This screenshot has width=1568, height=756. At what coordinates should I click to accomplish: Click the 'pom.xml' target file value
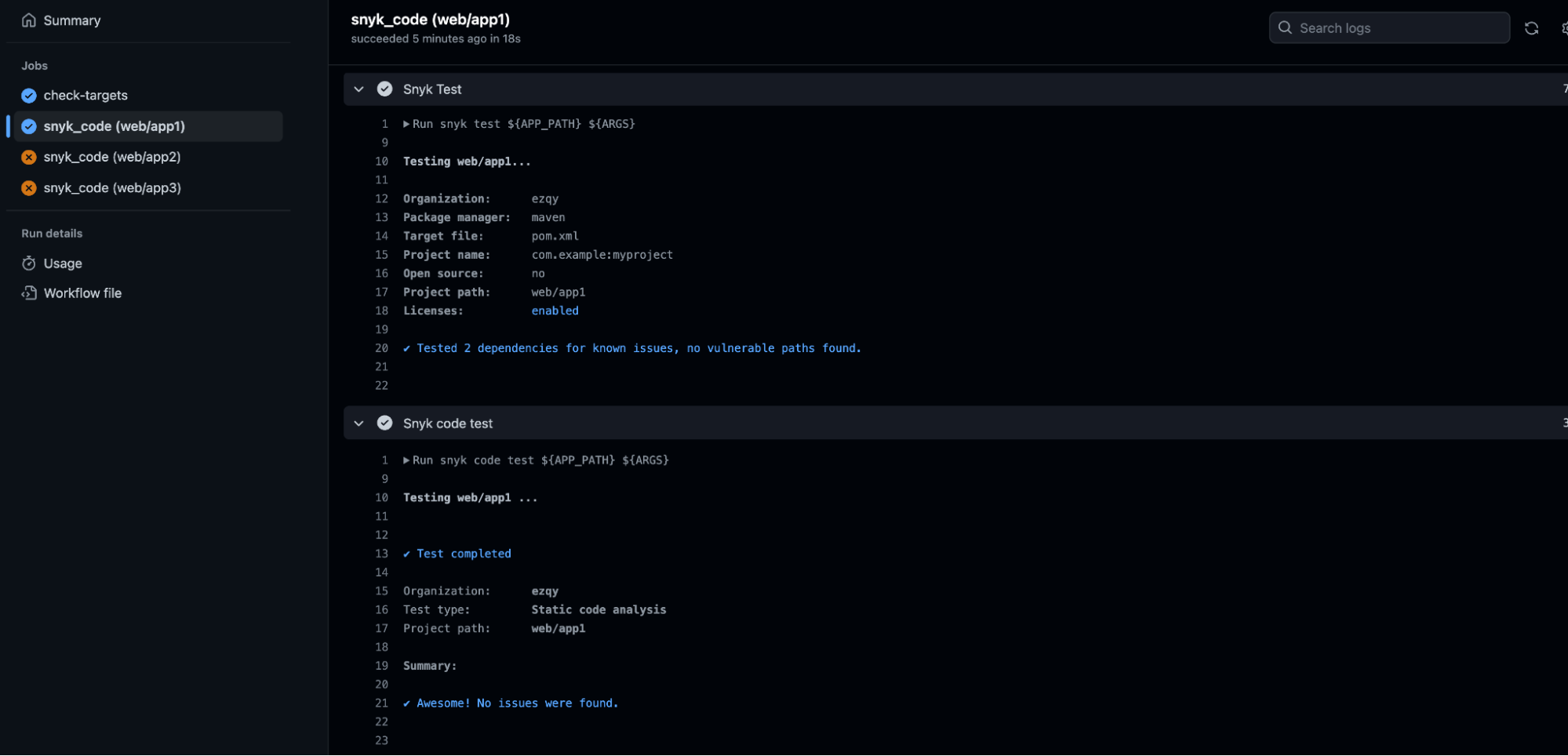pos(555,236)
